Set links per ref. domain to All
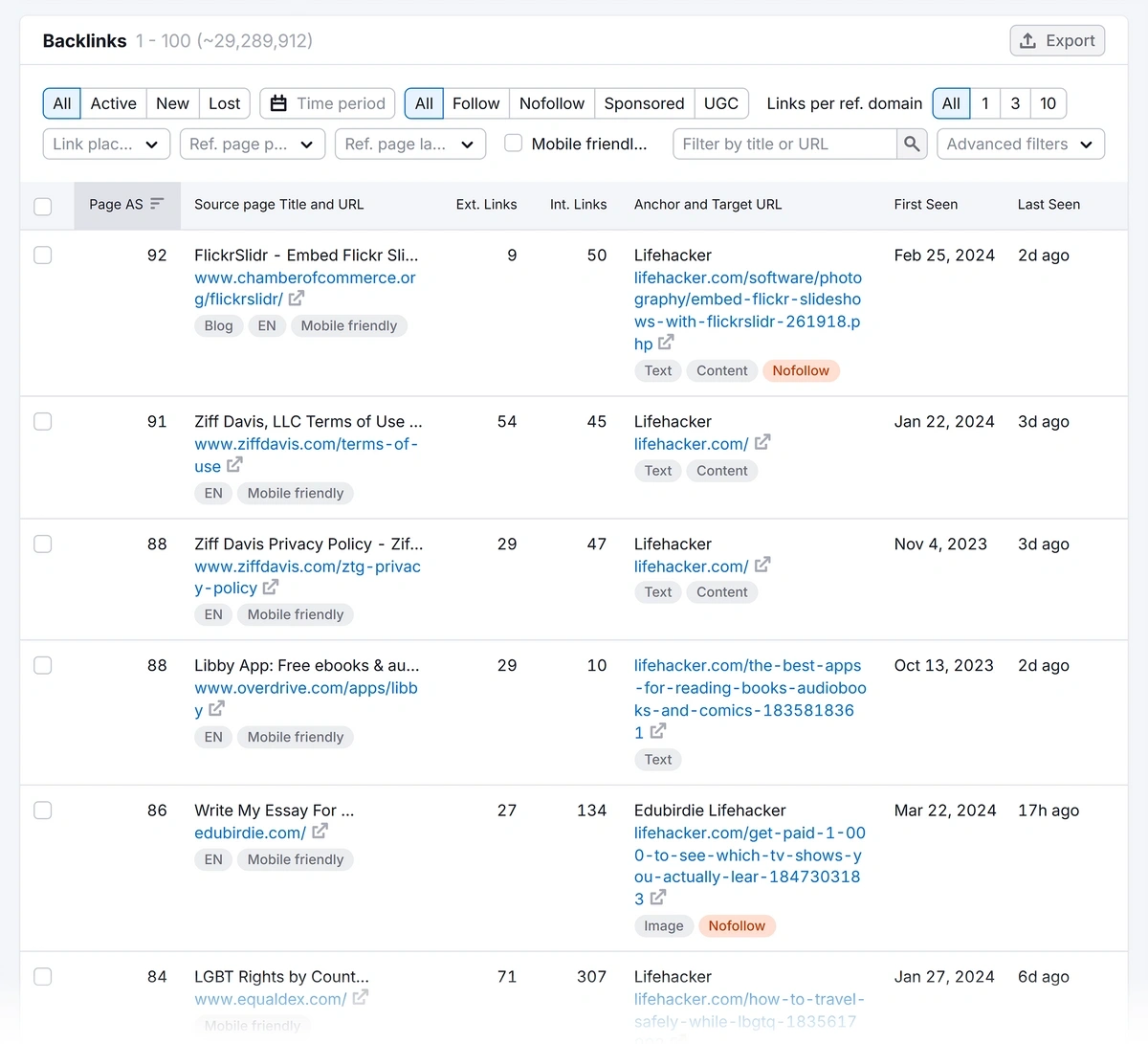 tap(951, 103)
